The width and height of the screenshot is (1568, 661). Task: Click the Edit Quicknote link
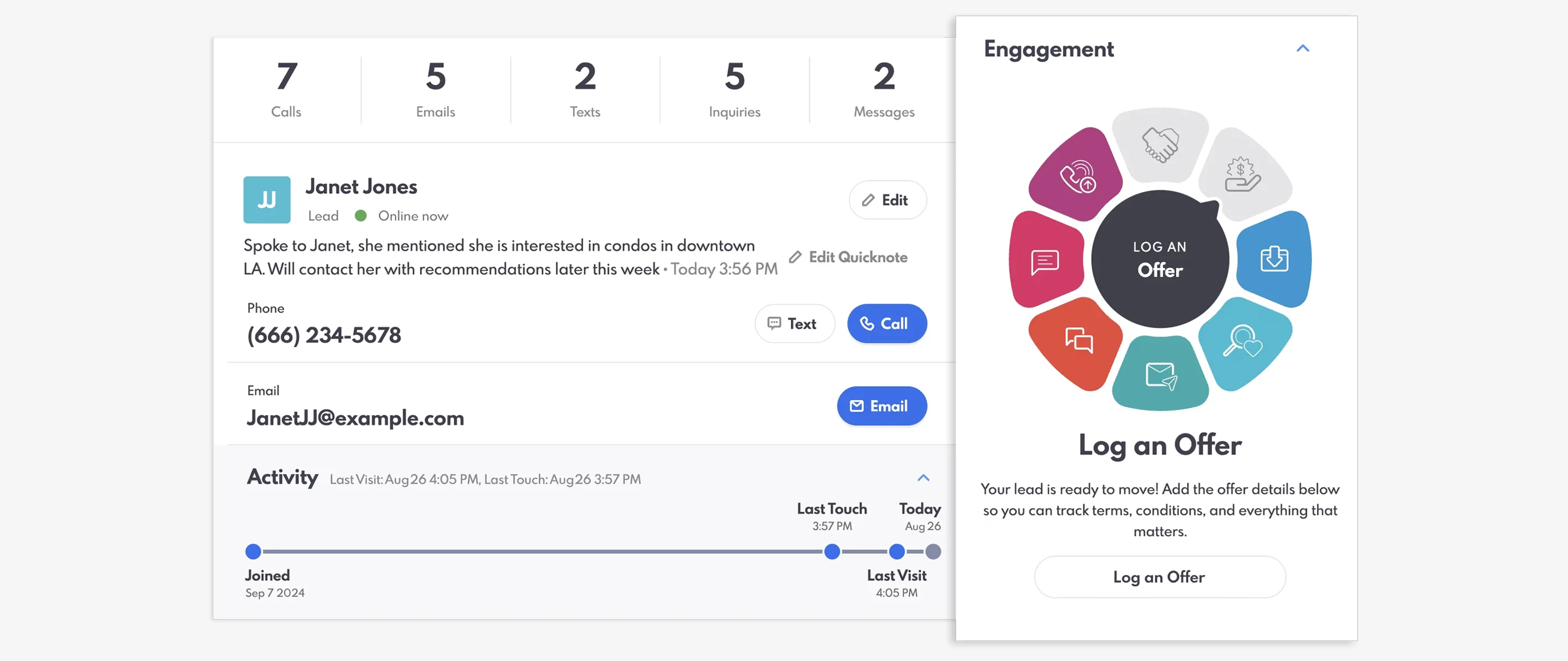click(848, 257)
